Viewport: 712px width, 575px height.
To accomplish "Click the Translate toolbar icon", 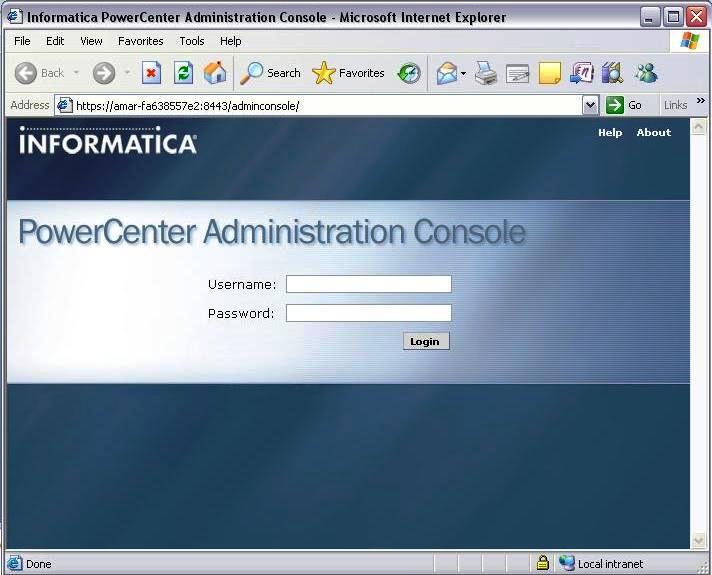I will [582, 73].
